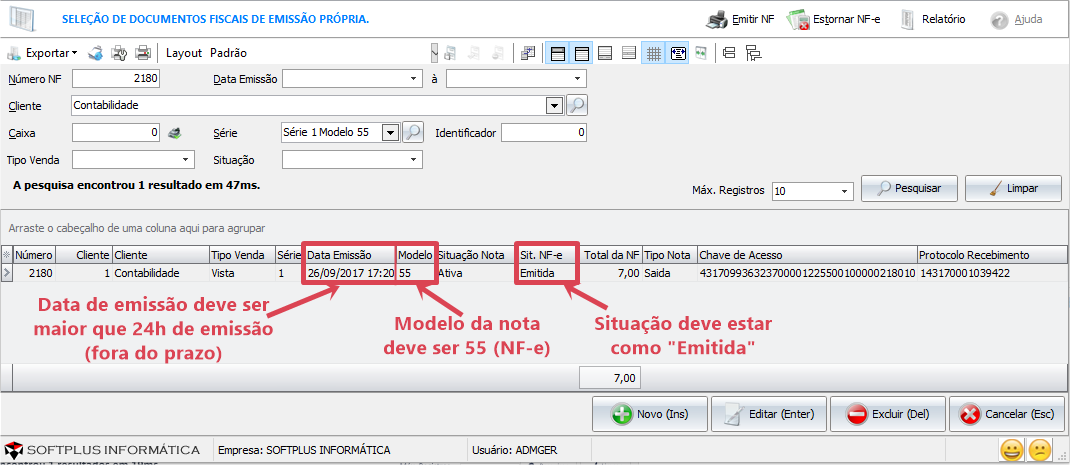The height and width of the screenshot is (465, 1070).
Task: Click the Excluir (Del) button
Action: click(888, 414)
